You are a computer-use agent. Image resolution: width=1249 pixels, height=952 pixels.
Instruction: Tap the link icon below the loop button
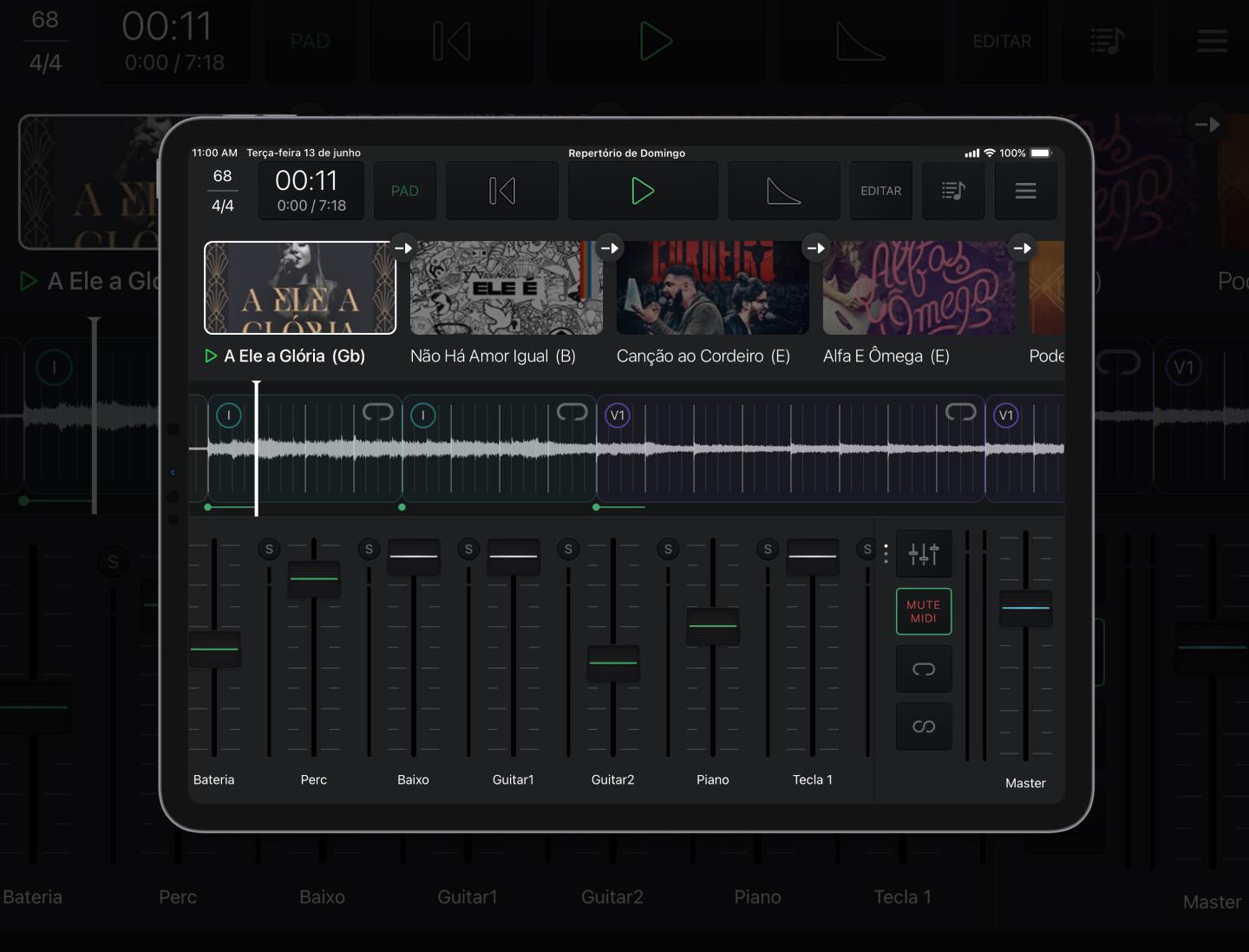pos(923,727)
